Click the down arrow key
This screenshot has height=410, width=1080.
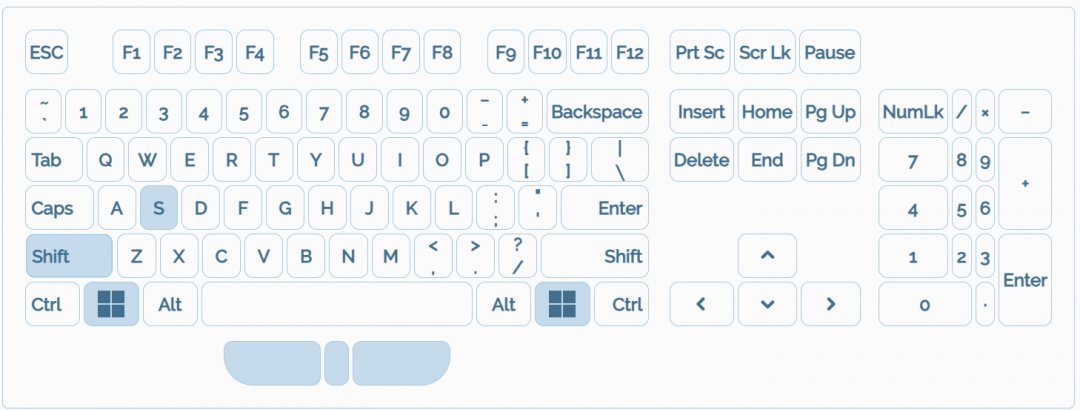point(767,304)
